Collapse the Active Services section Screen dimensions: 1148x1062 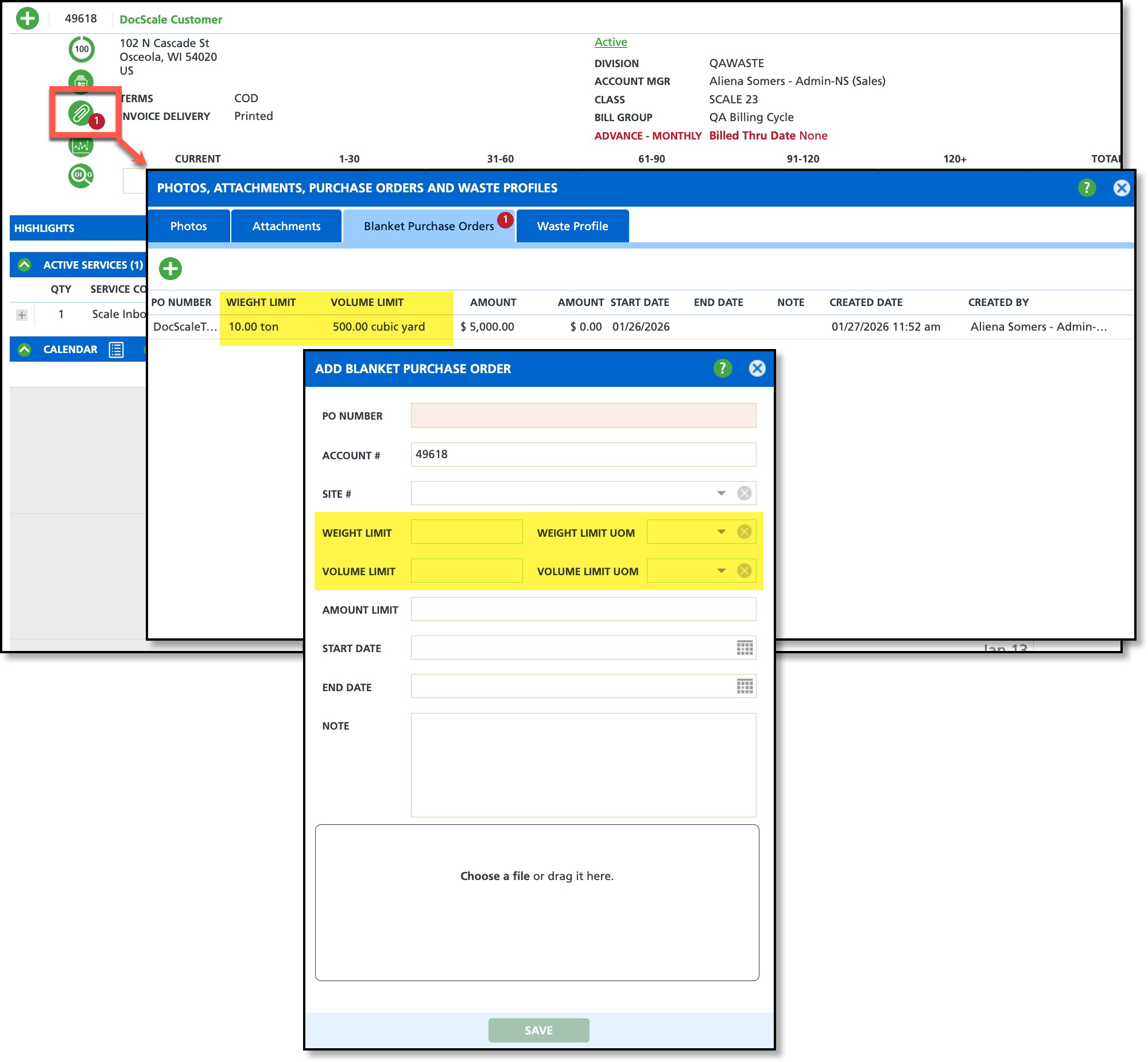pos(24,265)
